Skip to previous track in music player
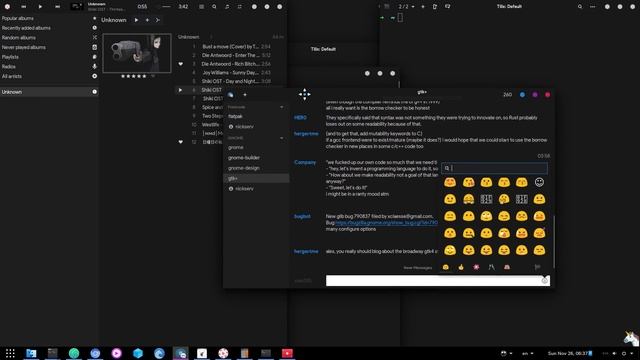 point(24,7)
